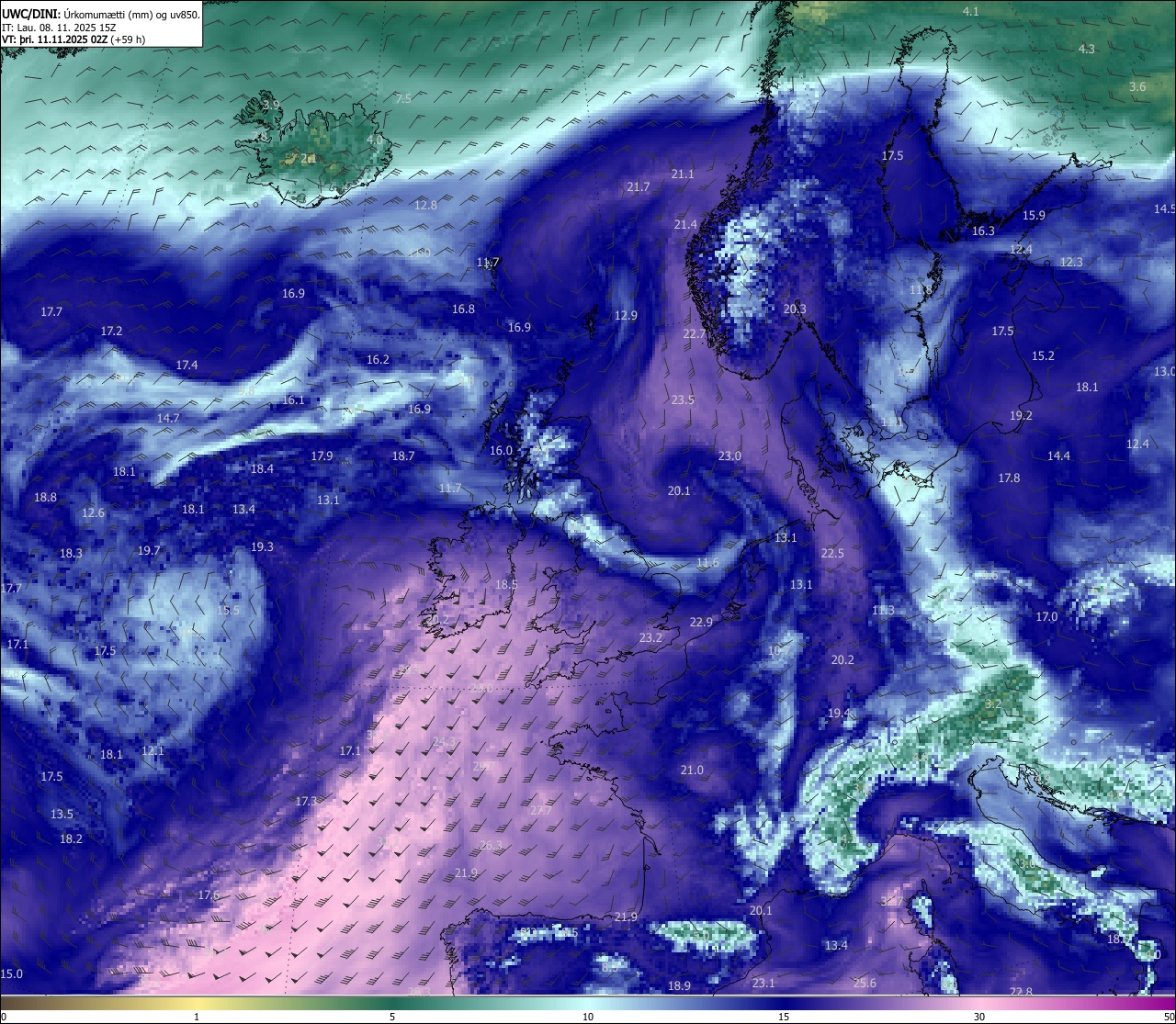Click the map value 14.7
The image size is (1176, 1024).
tap(168, 418)
